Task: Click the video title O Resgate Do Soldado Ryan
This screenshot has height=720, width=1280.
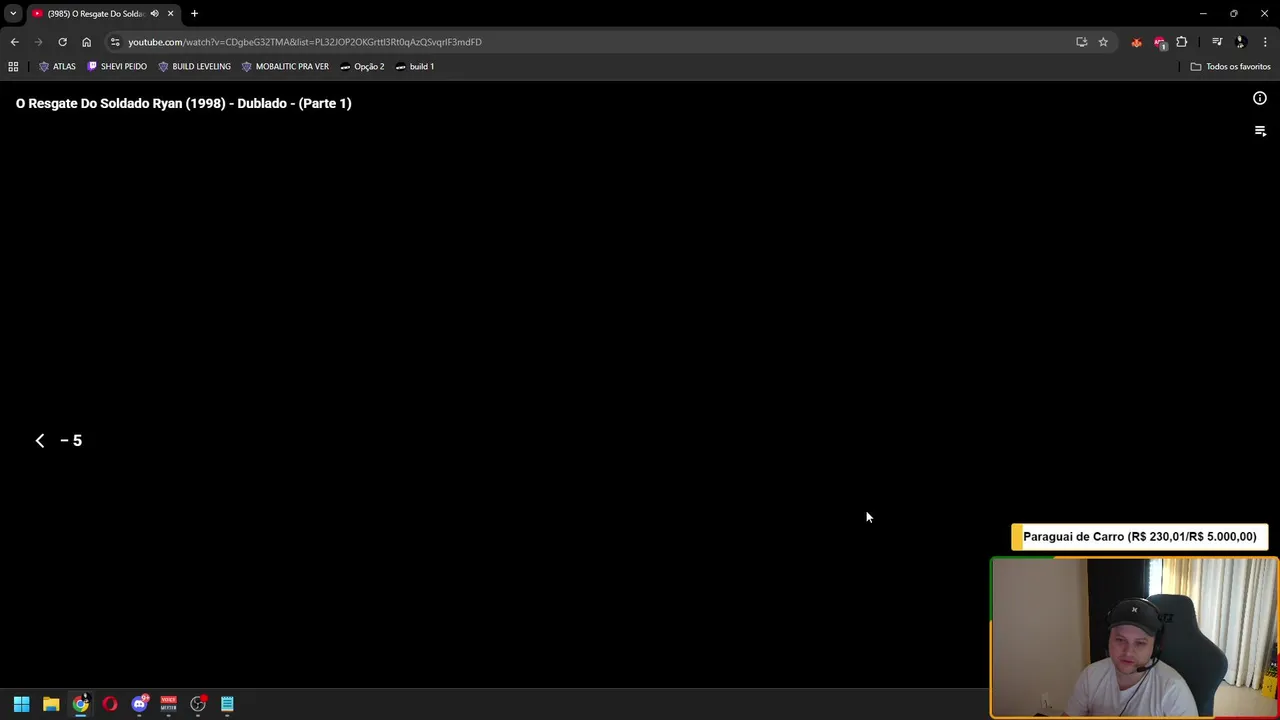Action: point(183,103)
